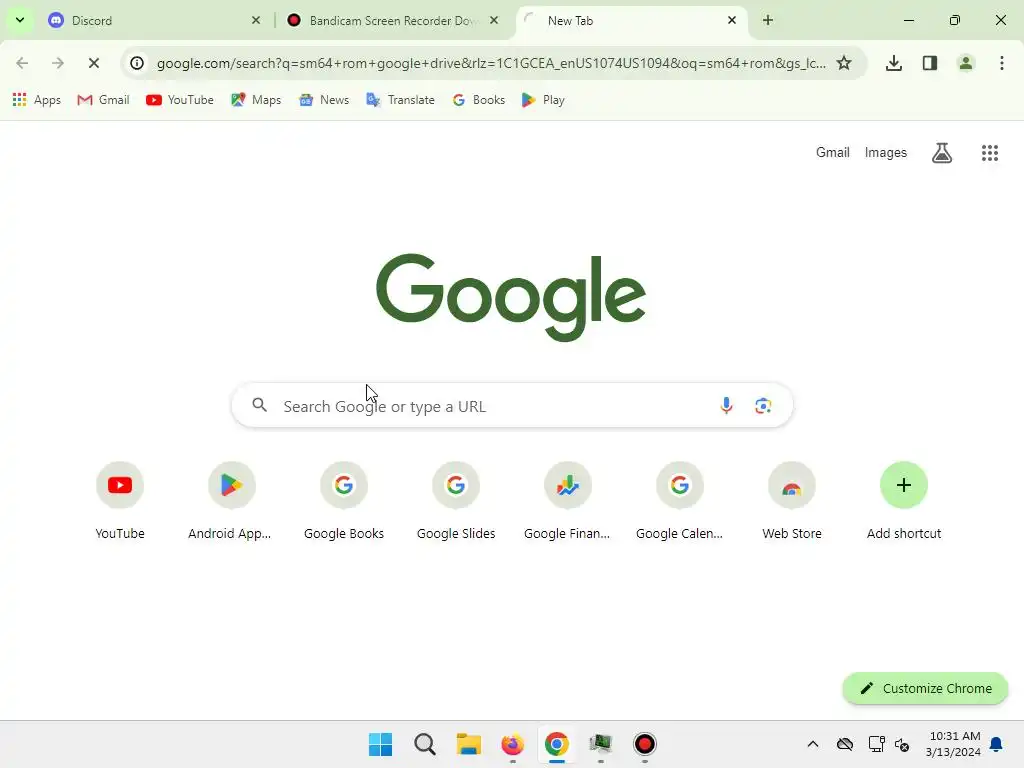
Task: Click the magnifier icon in search box
Action: pyautogui.click(x=260, y=405)
